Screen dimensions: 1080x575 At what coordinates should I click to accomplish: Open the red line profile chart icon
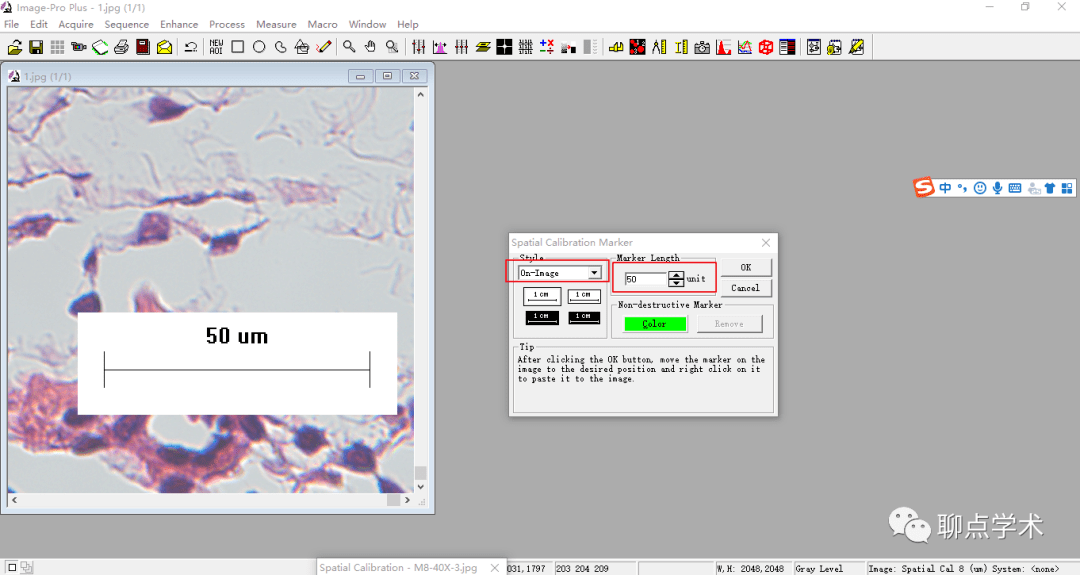(x=745, y=47)
